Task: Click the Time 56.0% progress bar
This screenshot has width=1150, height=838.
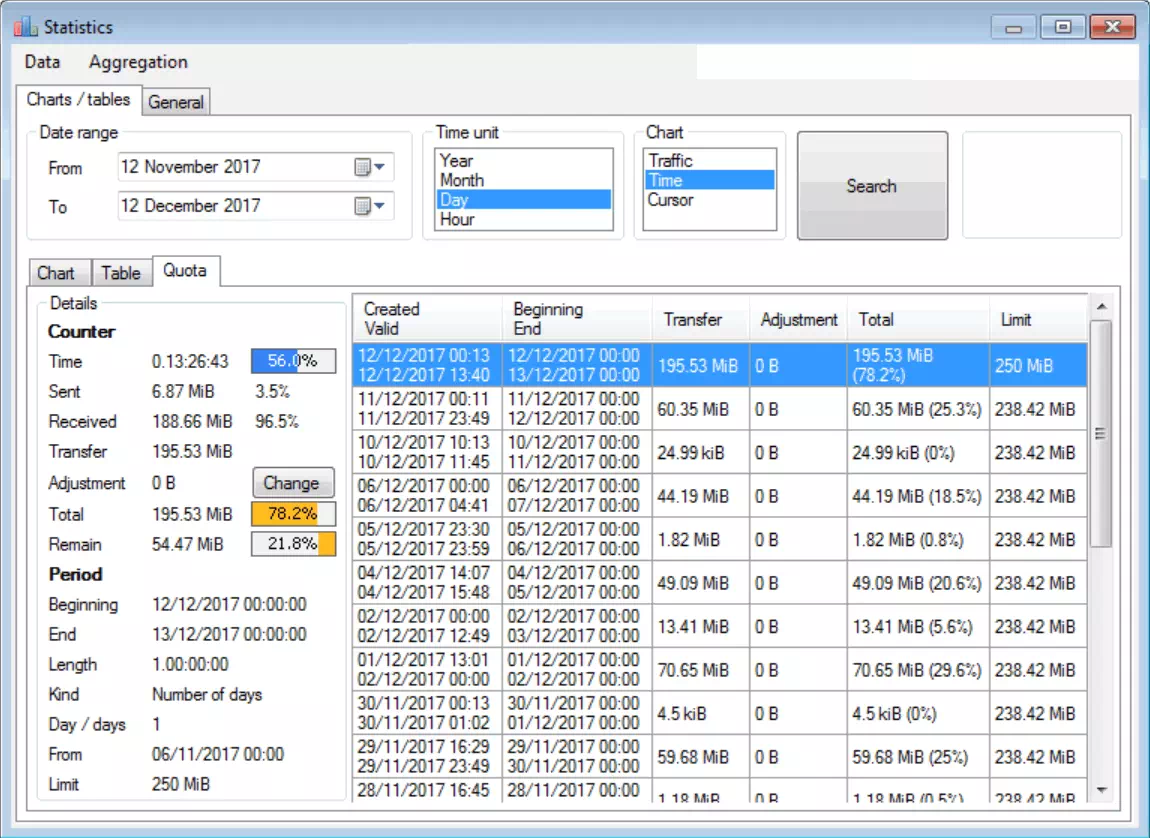Action: coord(293,361)
